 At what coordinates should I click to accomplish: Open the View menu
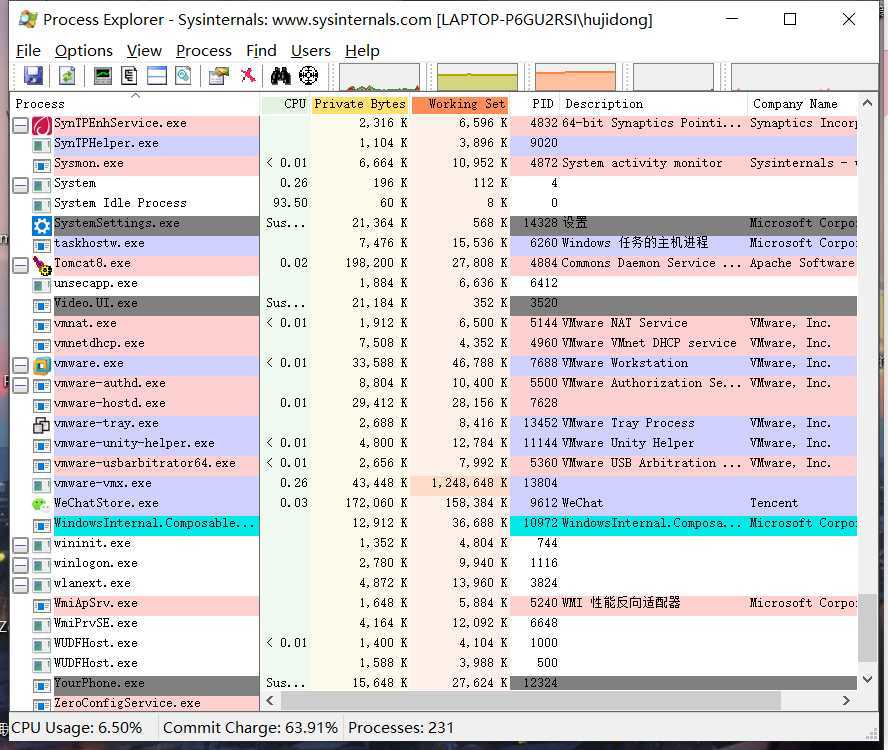coord(144,51)
